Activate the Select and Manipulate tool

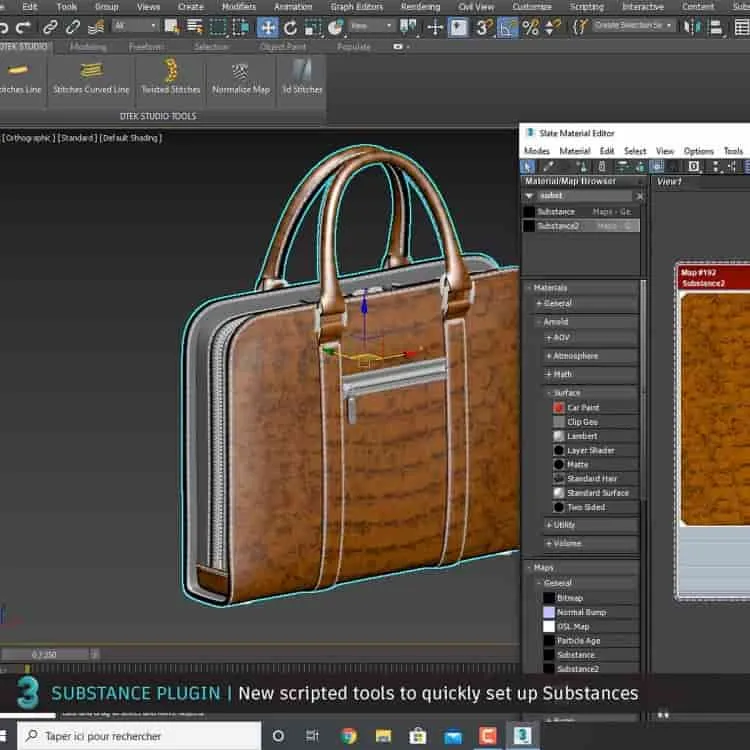(435, 27)
